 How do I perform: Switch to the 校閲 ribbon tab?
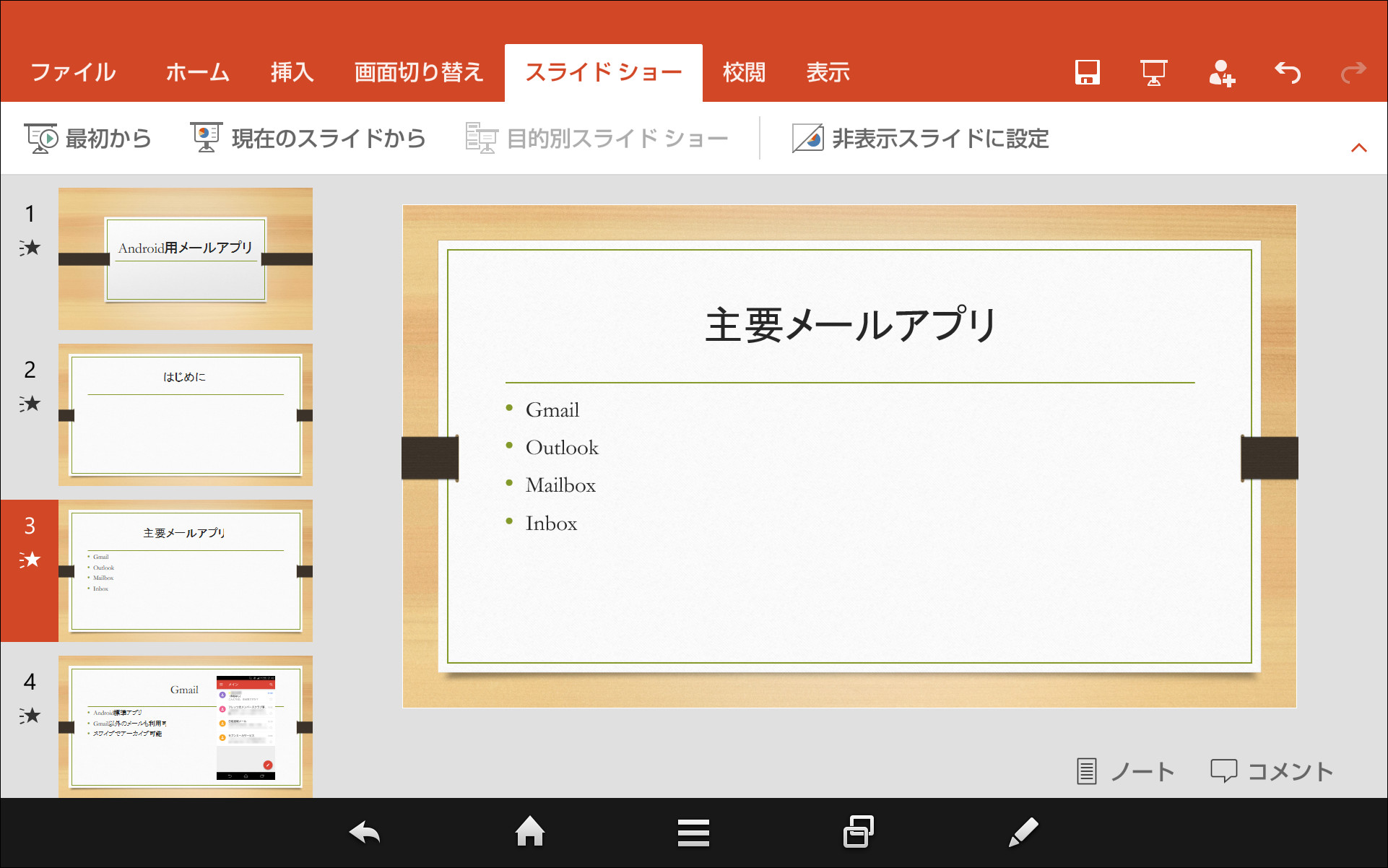click(x=743, y=71)
